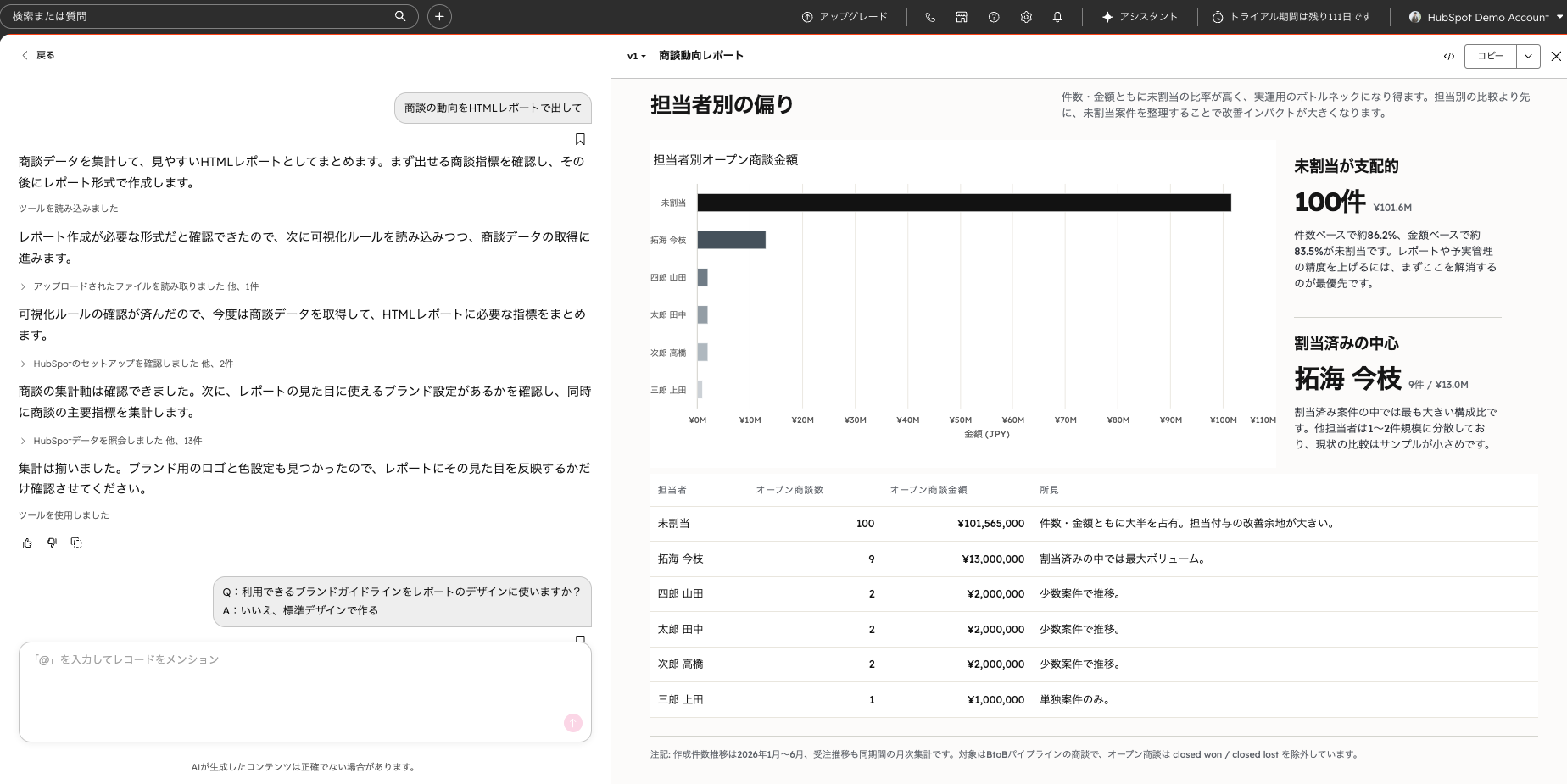
Task: Click 商談動向レポート title
Action: 701,56
